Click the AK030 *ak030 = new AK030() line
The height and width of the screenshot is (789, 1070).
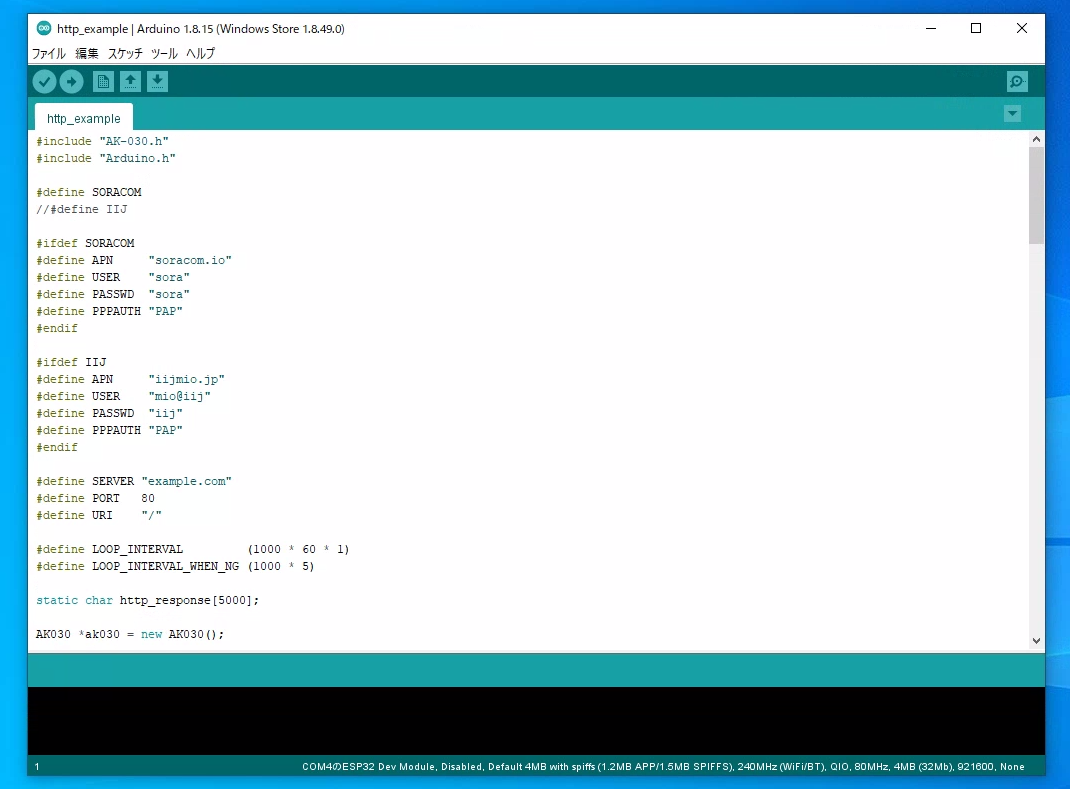130,635
